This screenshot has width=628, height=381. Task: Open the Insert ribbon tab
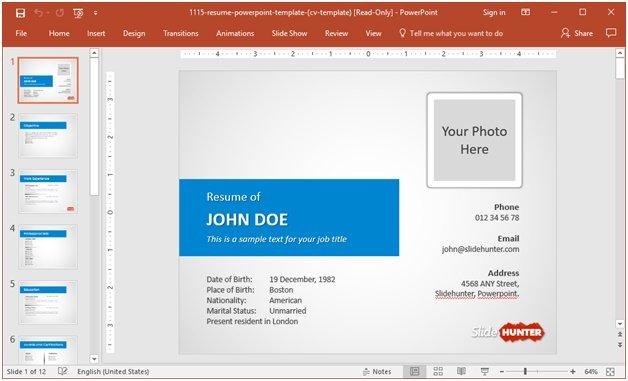point(96,33)
